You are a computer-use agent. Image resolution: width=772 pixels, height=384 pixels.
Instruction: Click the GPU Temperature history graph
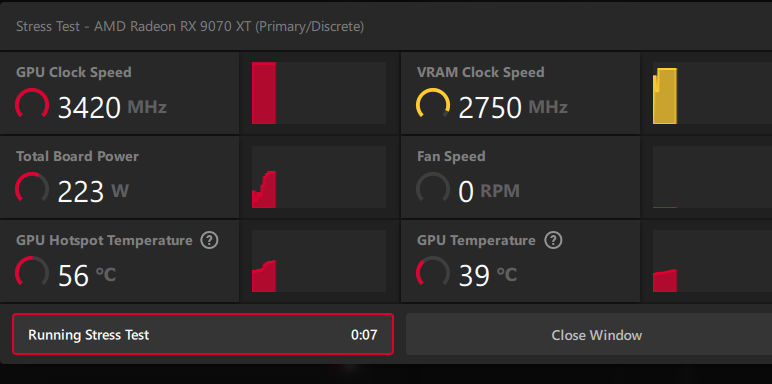(712, 260)
